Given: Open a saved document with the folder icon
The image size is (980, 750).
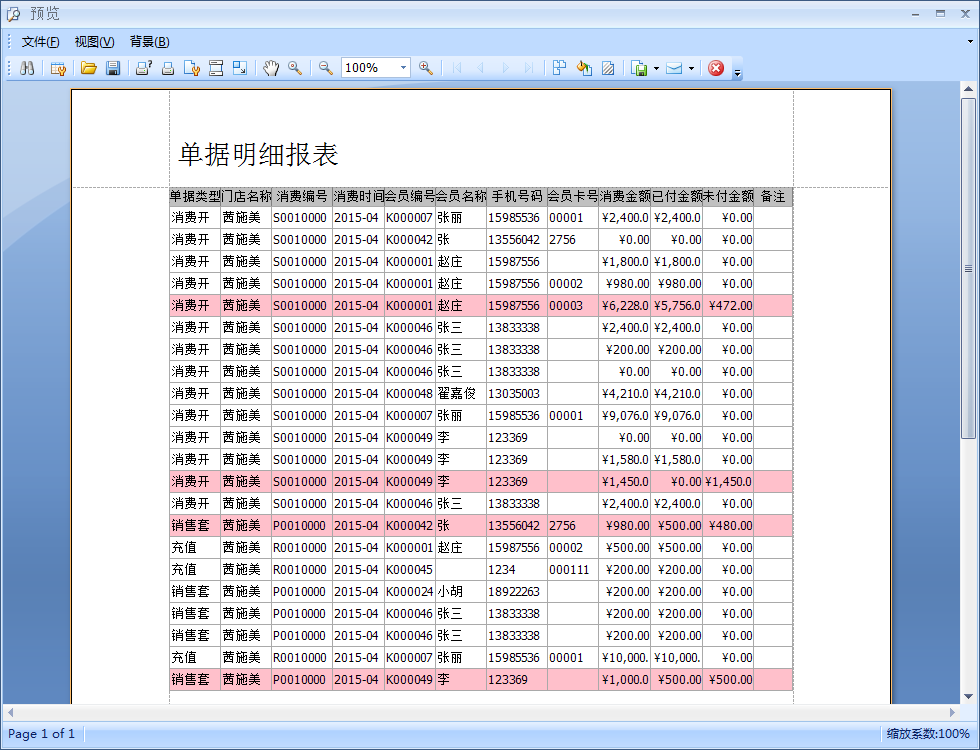Looking at the screenshot, I should [89, 68].
